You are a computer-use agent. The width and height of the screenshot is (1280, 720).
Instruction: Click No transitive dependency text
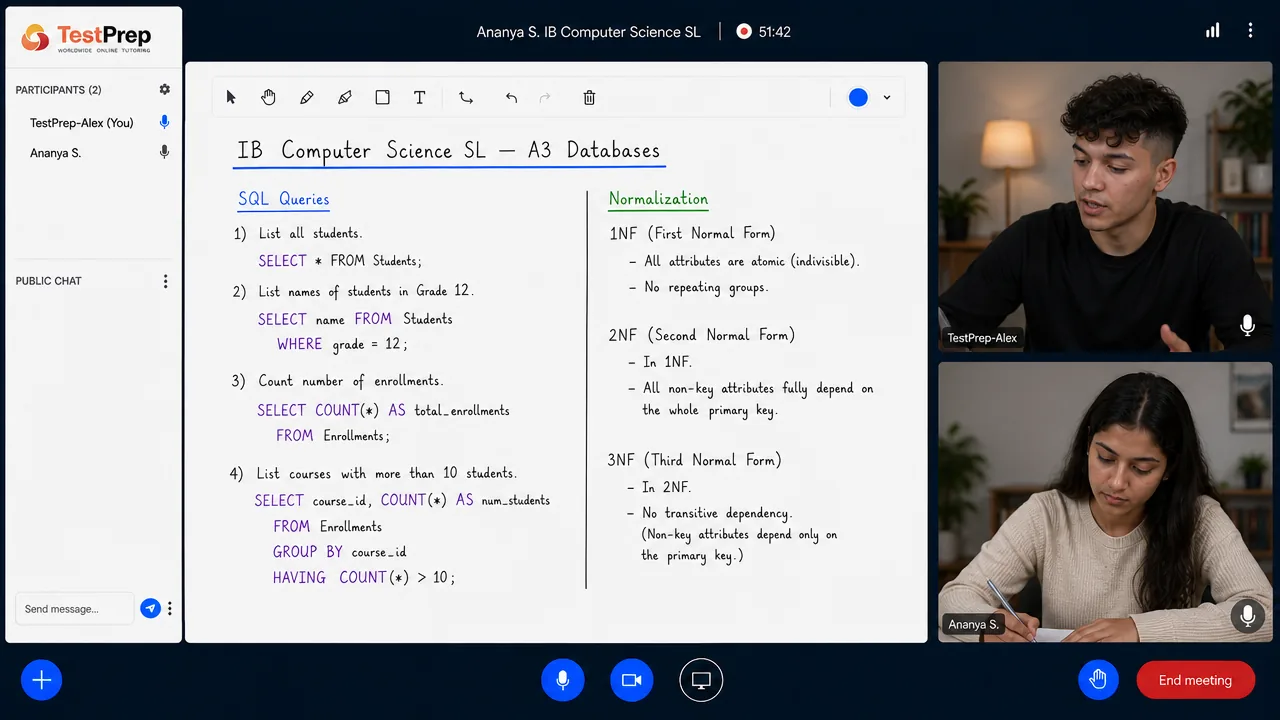[717, 513]
